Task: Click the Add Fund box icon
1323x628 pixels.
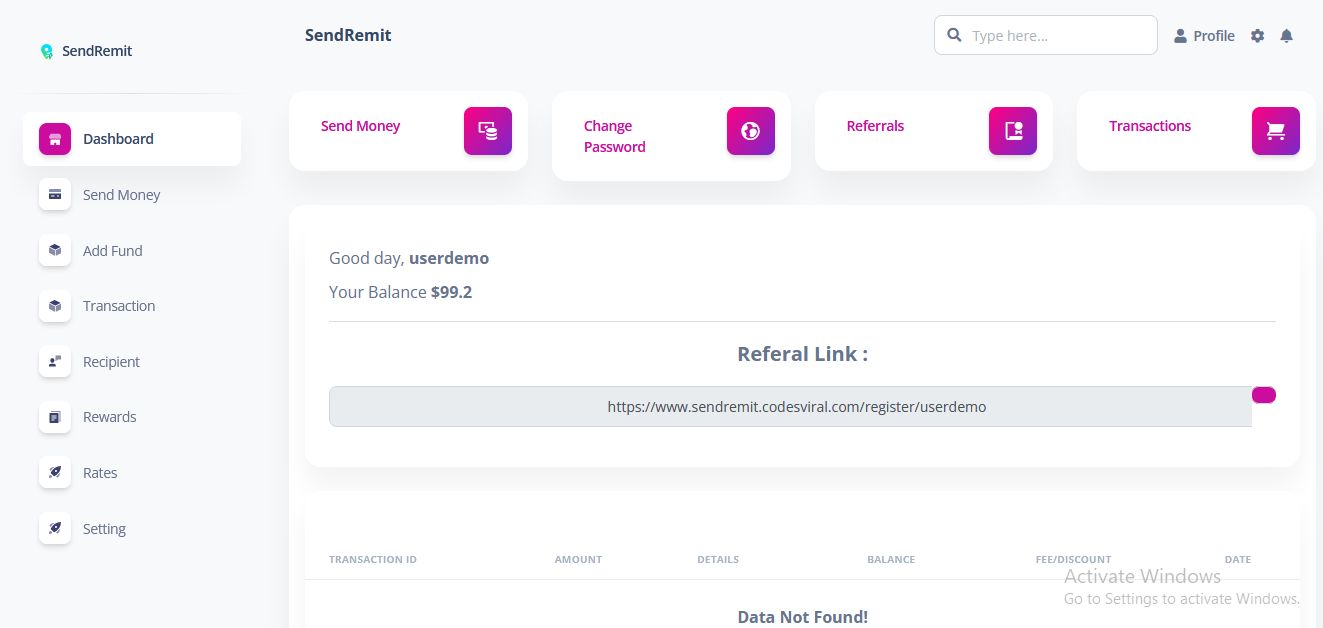Action: (x=55, y=251)
